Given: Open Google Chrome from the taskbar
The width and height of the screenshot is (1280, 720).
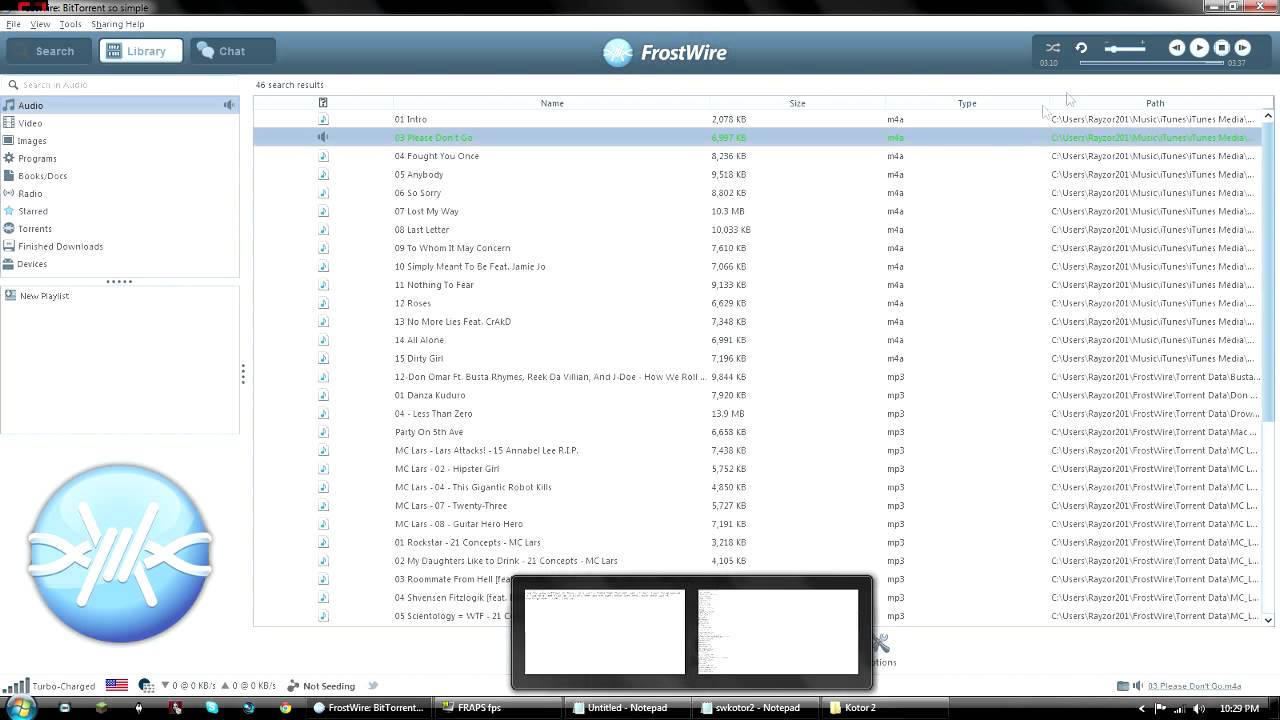Looking at the screenshot, I should pos(285,708).
